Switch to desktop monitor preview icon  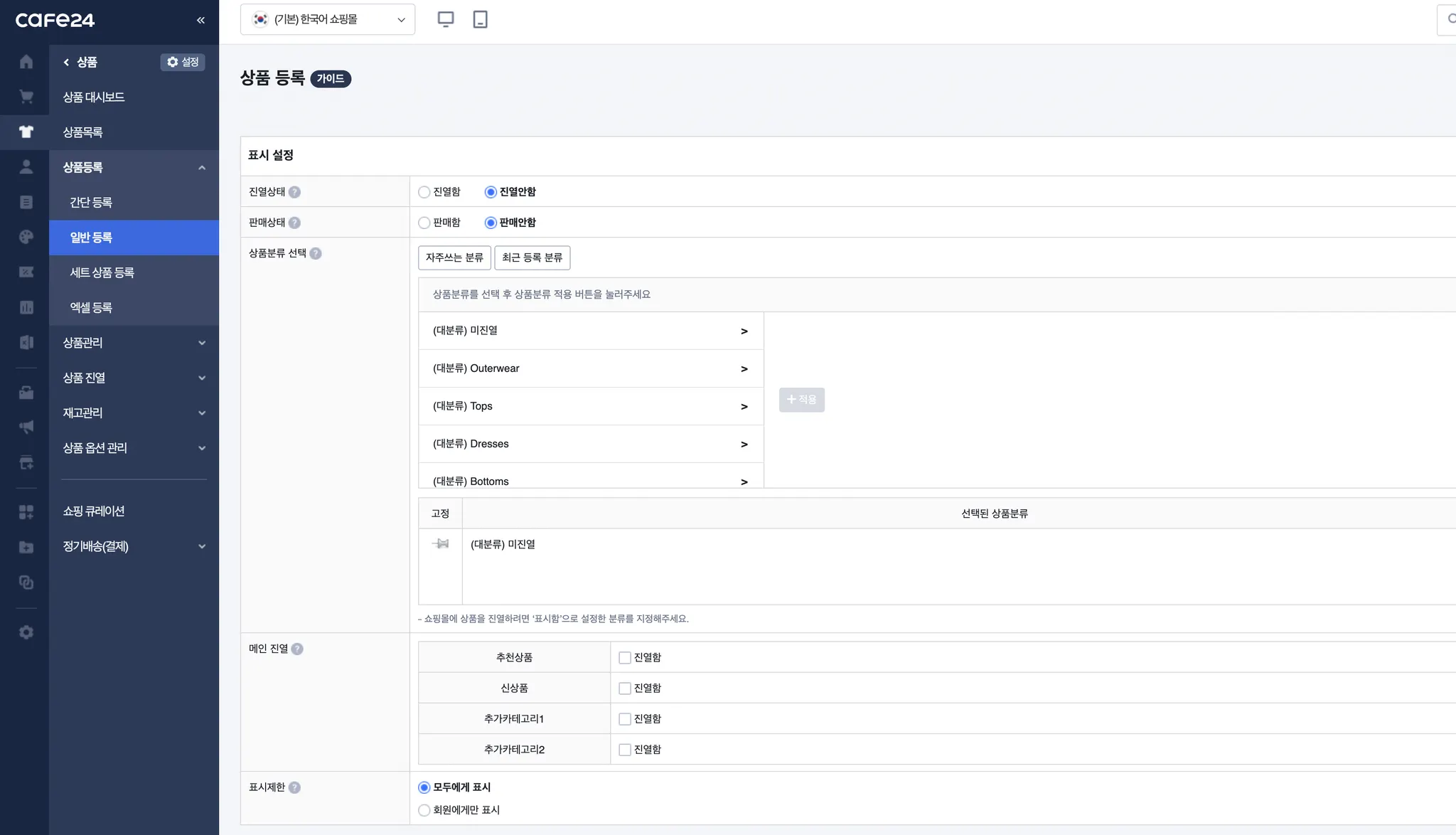click(446, 19)
